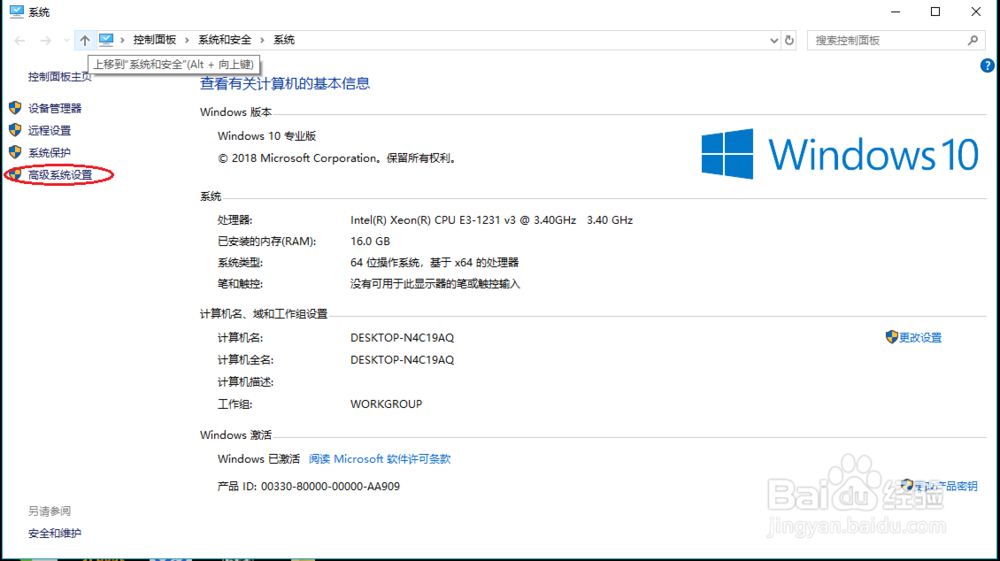Viewport: 1000px width, 561px height.
Task: Open 设备管理器 link
Action: pos(55,108)
